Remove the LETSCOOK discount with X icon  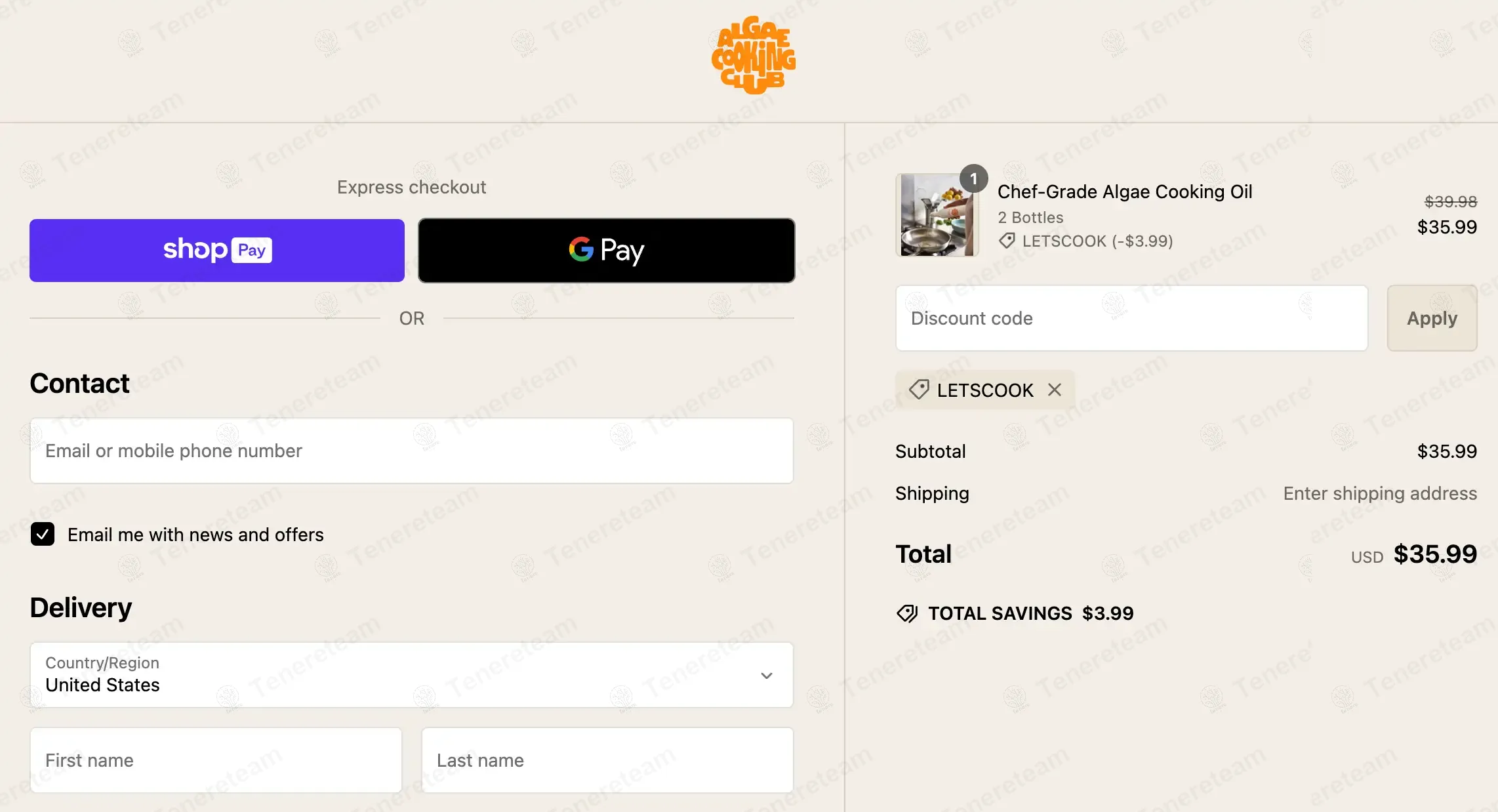pos(1055,390)
